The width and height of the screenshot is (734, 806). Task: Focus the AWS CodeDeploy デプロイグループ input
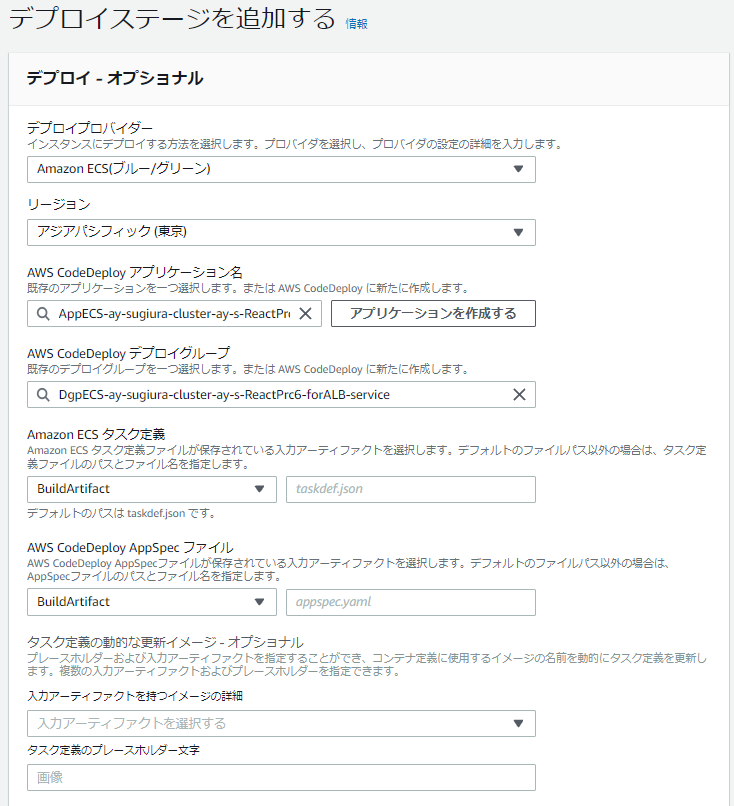281,395
